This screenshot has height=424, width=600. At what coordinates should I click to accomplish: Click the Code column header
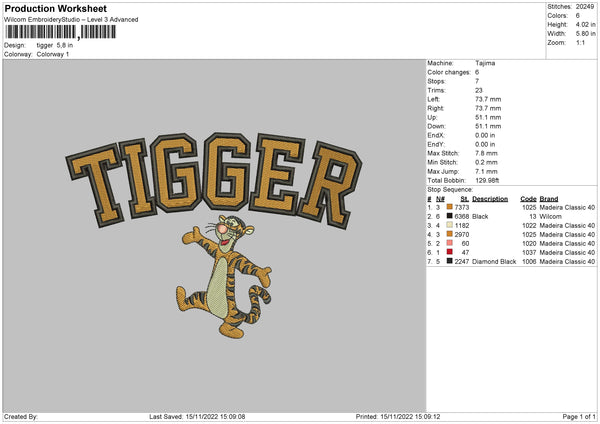click(528, 199)
